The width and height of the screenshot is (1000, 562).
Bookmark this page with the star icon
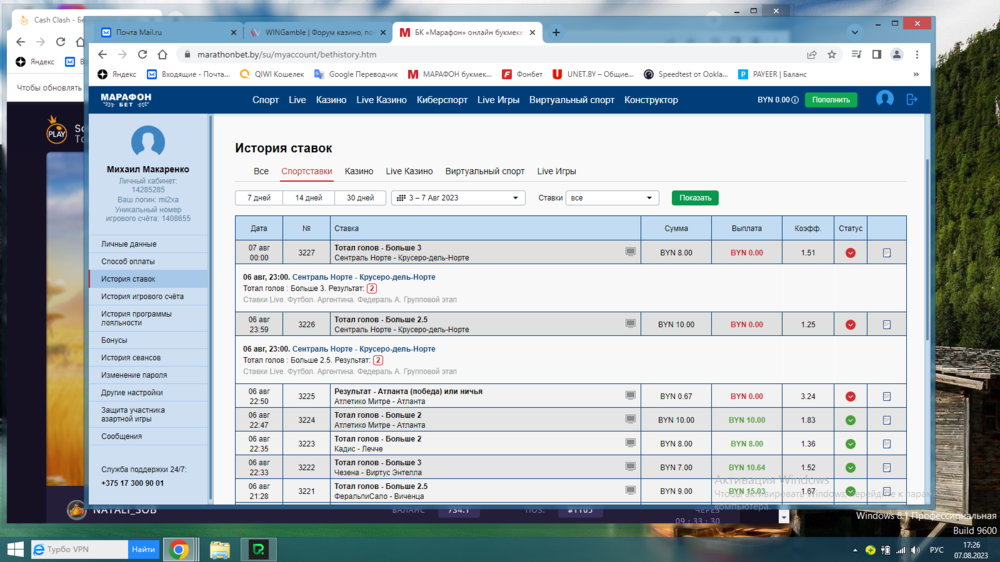(832, 55)
